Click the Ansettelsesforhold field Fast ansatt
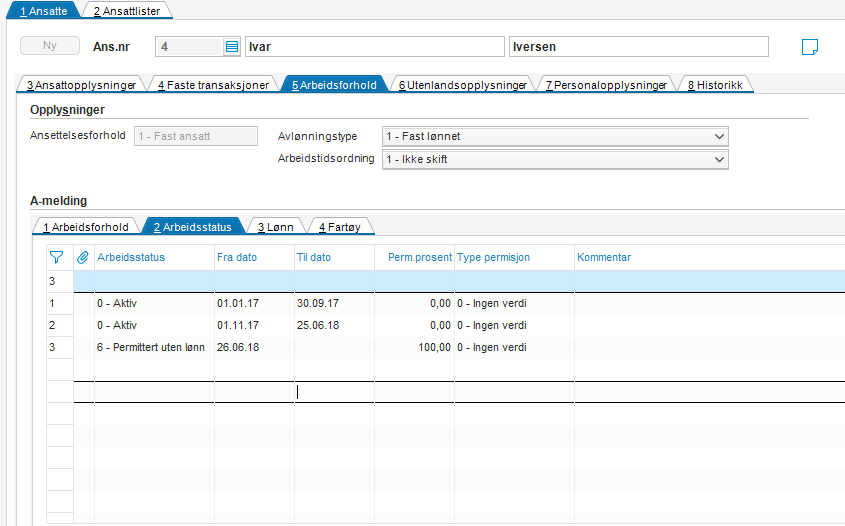The width and height of the screenshot is (845, 526). point(196,136)
